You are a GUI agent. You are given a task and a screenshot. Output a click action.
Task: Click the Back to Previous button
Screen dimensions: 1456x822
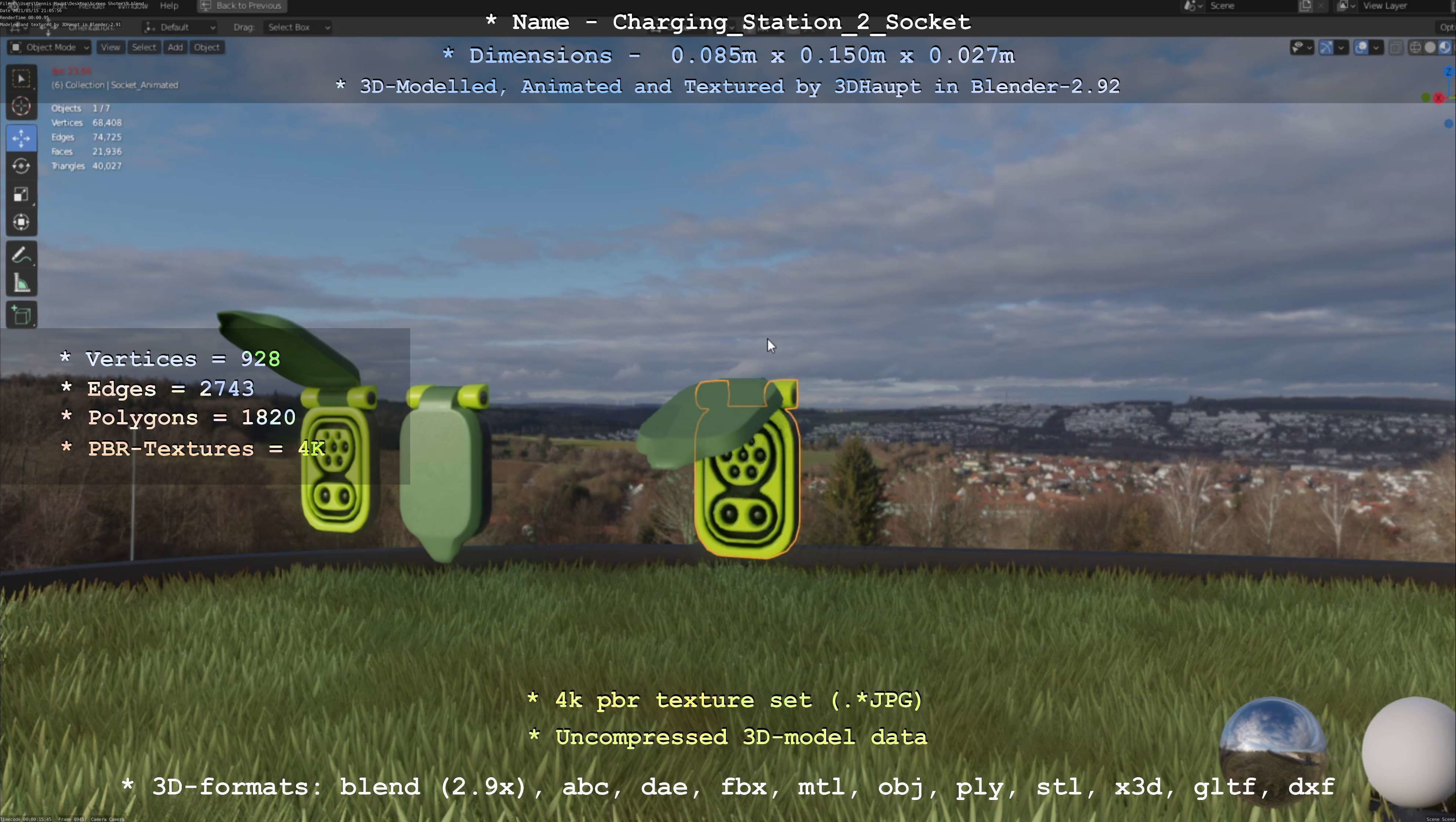pyautogui.click(x=242, y=6)
